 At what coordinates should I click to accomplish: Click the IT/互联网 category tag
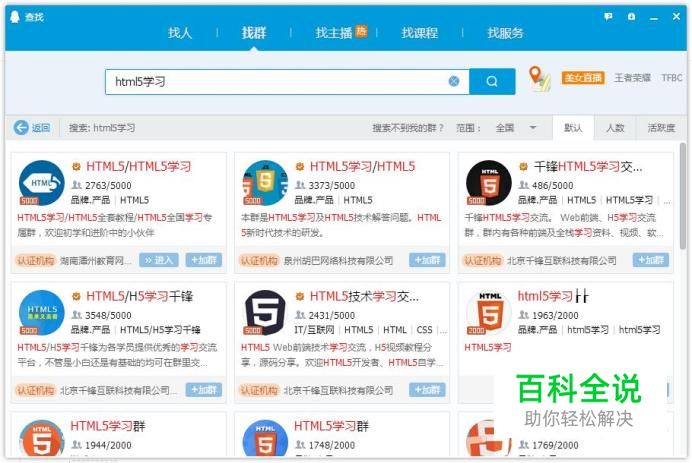(x=314, y=330)
